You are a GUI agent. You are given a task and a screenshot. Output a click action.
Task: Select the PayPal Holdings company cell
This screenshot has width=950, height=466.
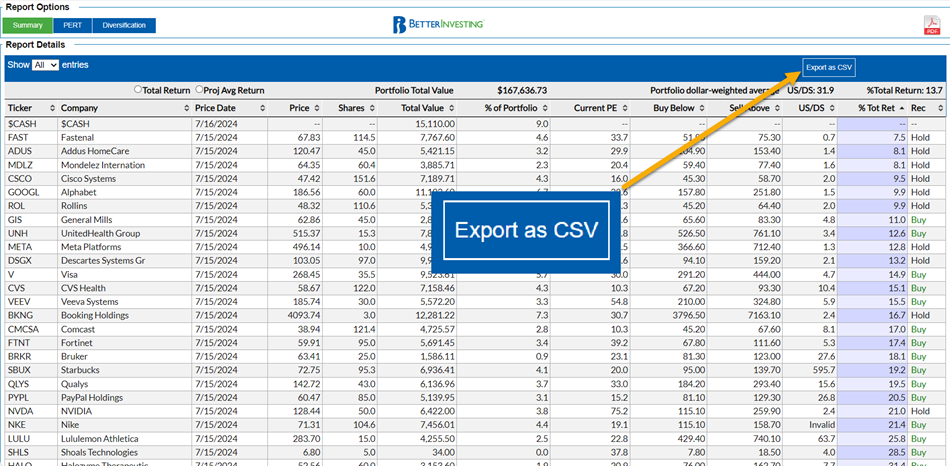(124, 398)
